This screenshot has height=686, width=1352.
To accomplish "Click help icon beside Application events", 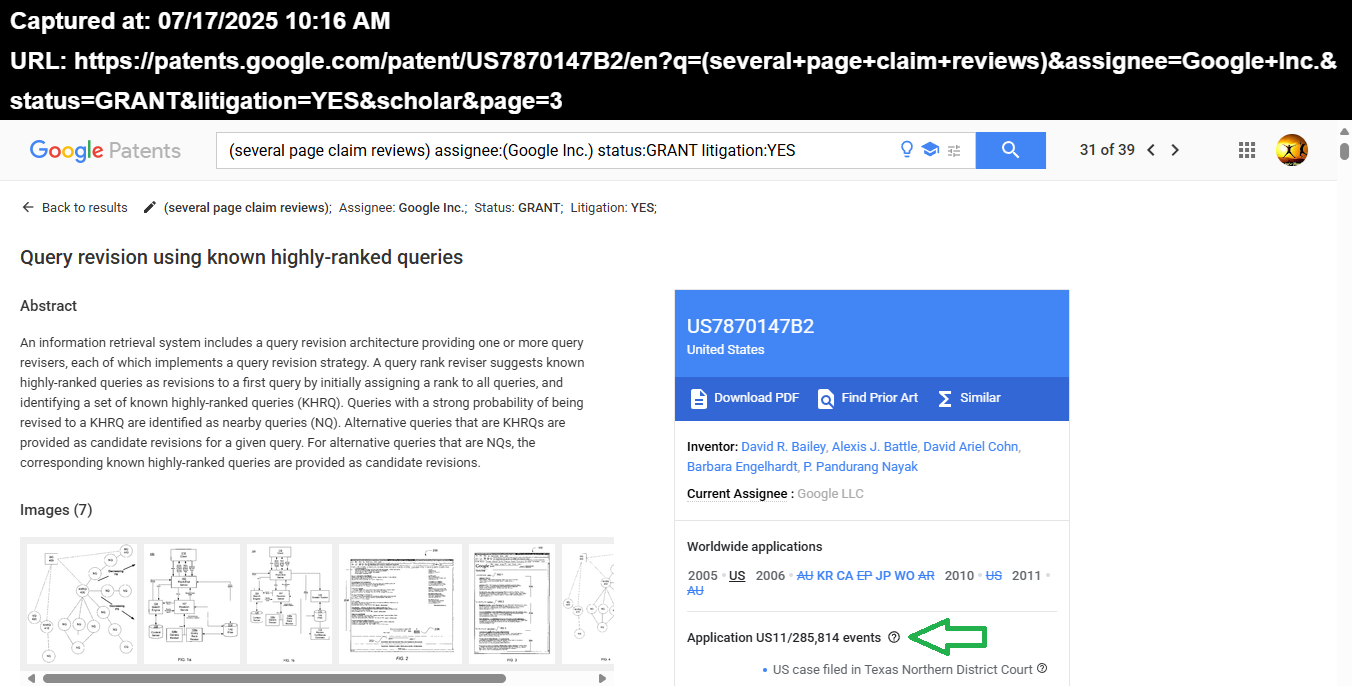I will tap(894, 638).
